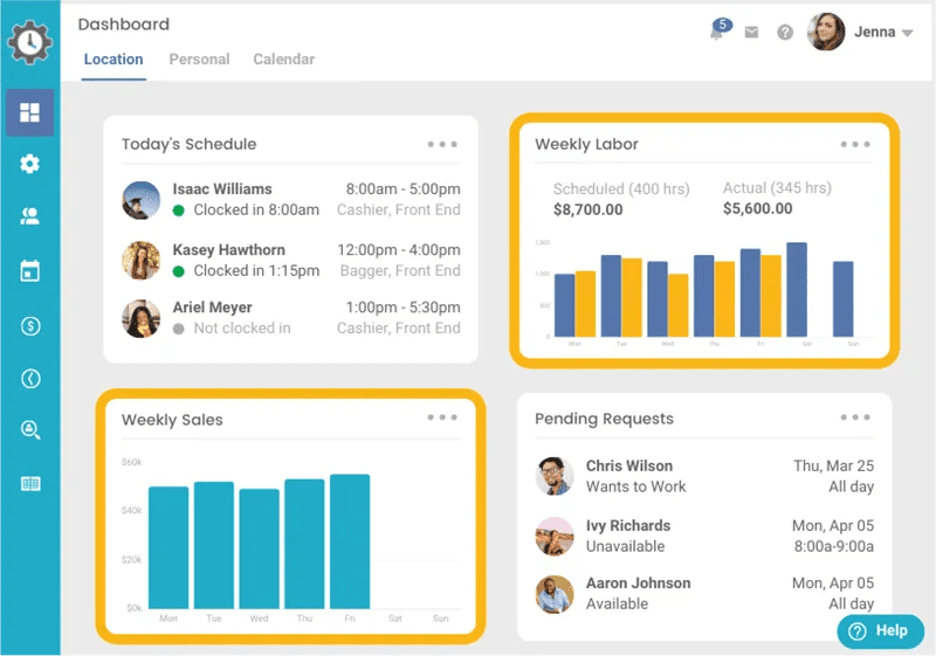Open the Pending Requests options menu

click(x=855, y=418)
